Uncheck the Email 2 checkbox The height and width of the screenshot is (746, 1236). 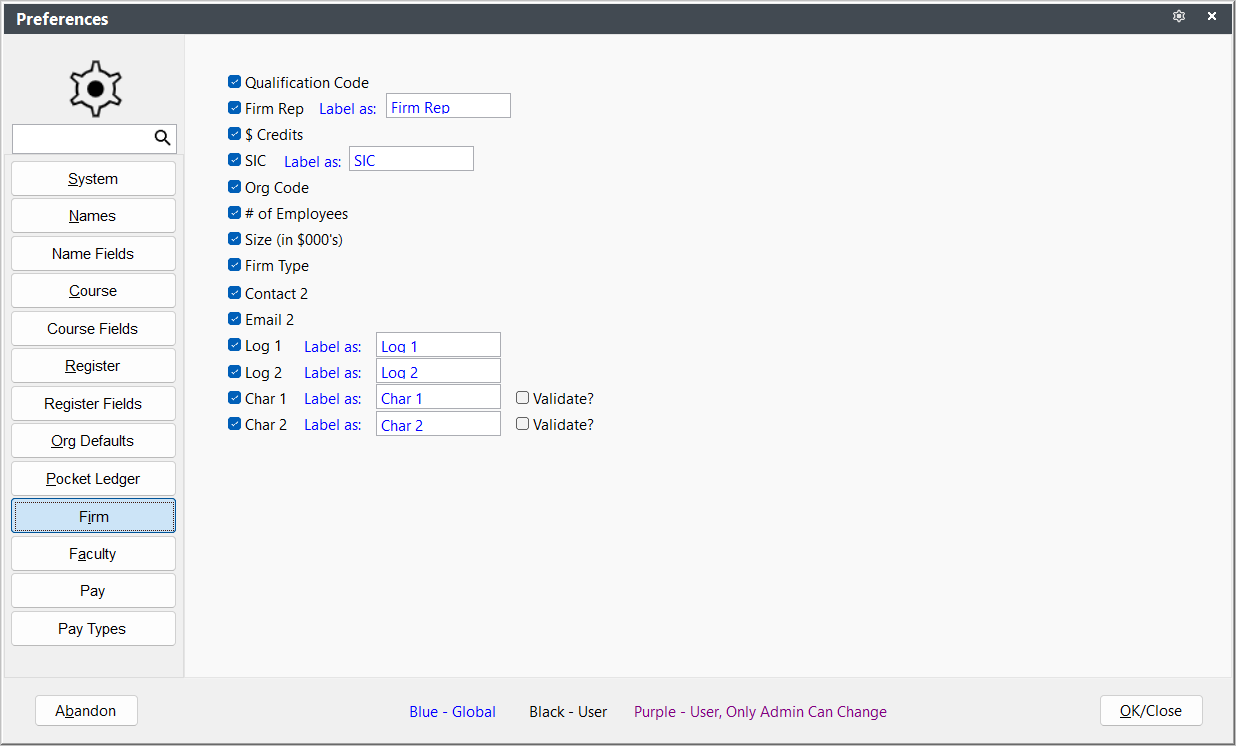[235, 318]
